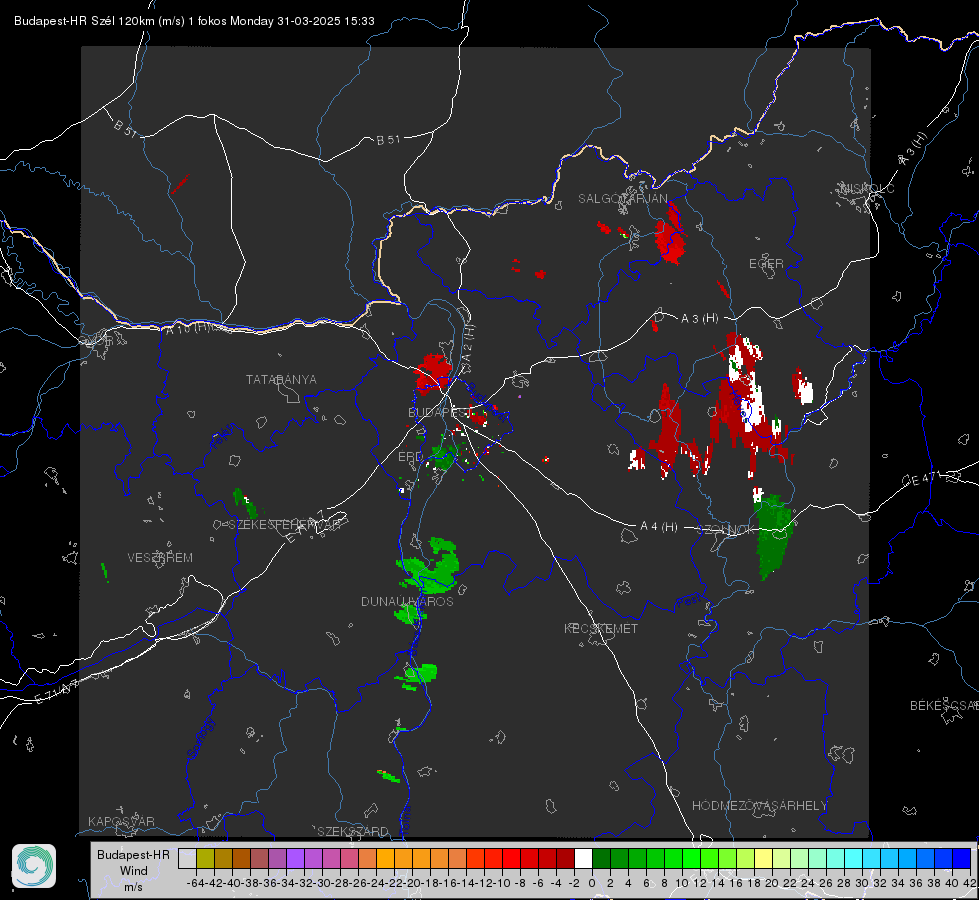Select the BEKESCSABA city label
Screen dimensions: 979x900
[x=944, y=705]
